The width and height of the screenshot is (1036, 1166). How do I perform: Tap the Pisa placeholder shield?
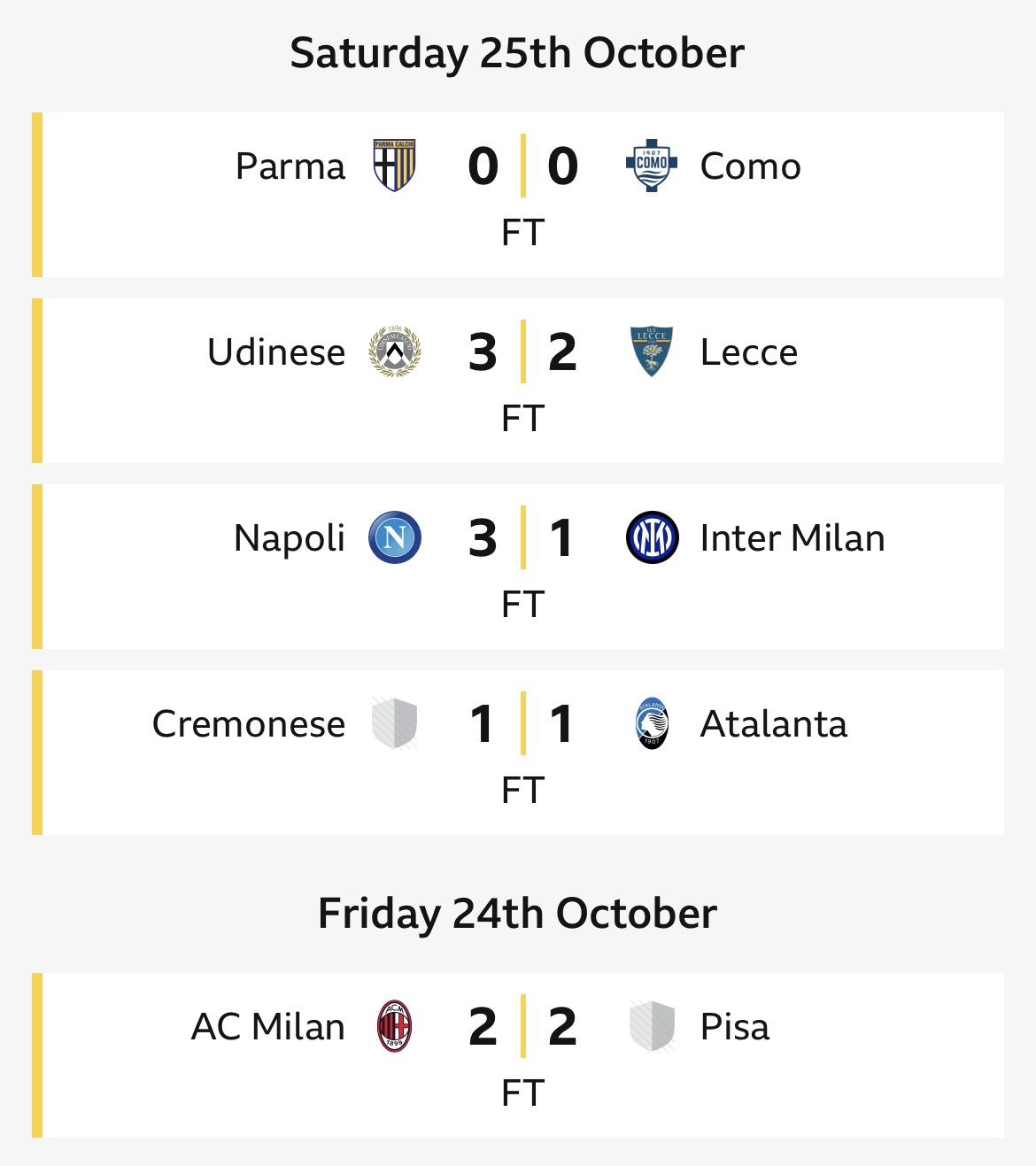652,1026
